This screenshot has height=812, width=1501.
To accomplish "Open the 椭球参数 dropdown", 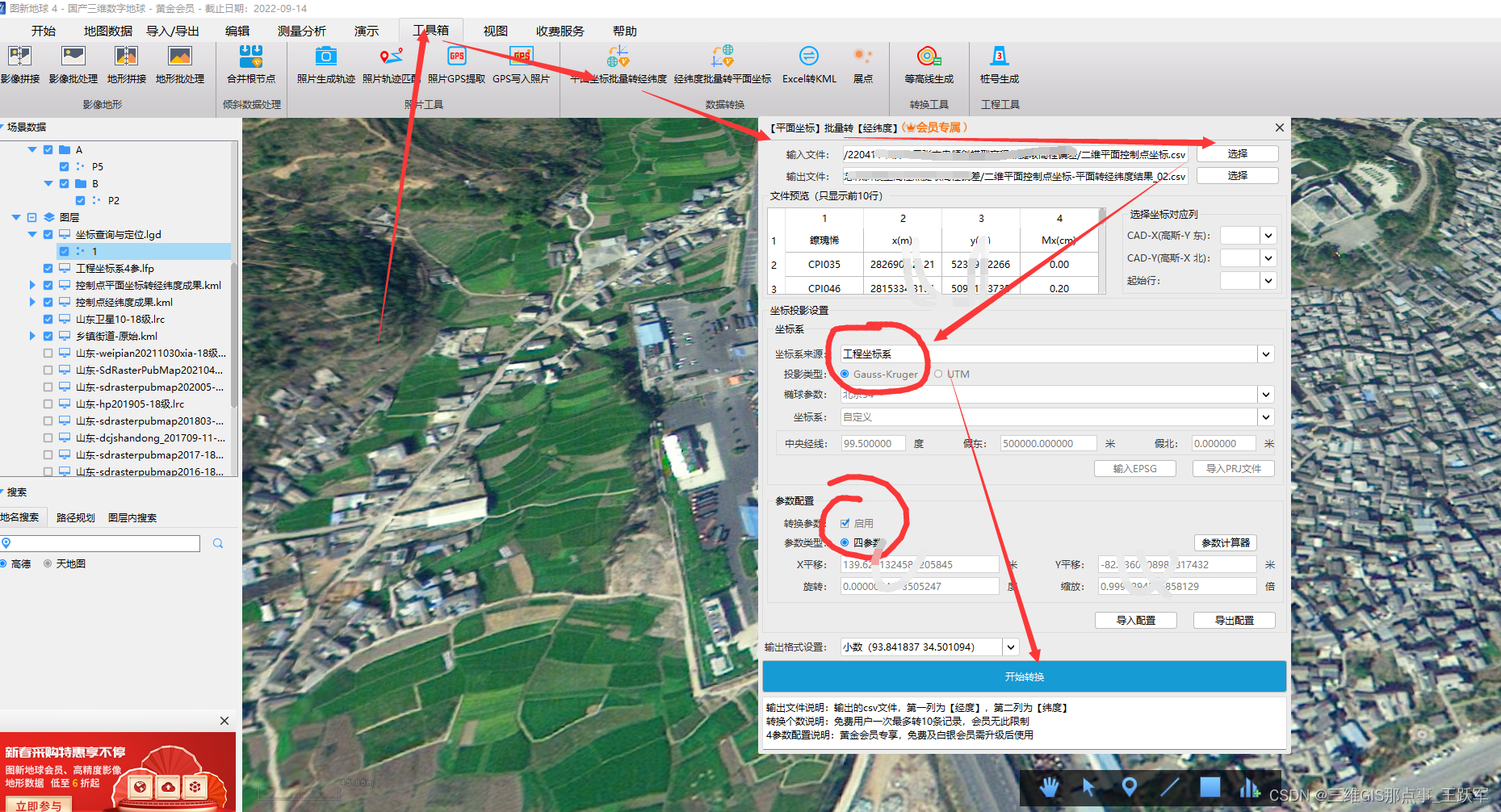I will coord(1266,395).
